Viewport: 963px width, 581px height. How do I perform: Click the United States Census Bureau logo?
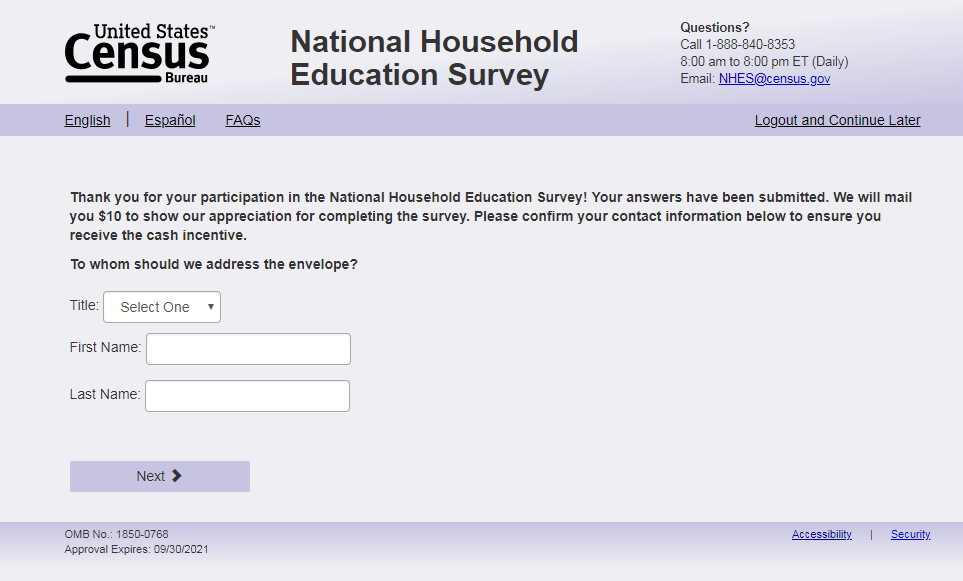139,55
